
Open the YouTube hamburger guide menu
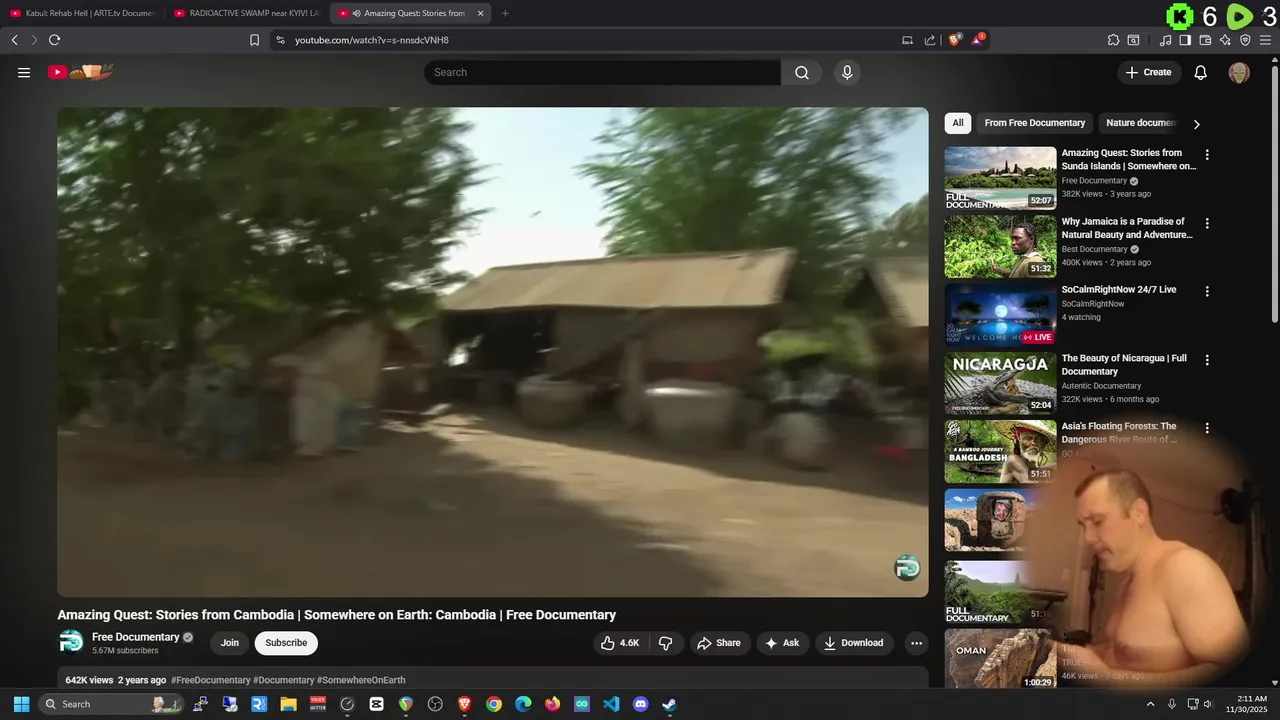tap(24, 72)
